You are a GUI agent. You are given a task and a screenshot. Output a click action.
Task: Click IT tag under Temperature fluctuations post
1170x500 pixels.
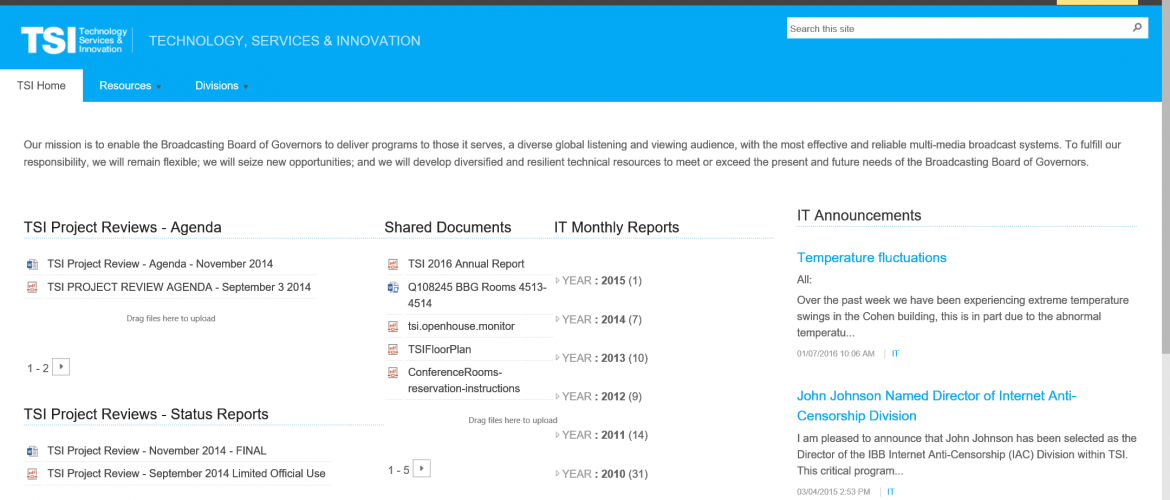(x=895, y=354)
